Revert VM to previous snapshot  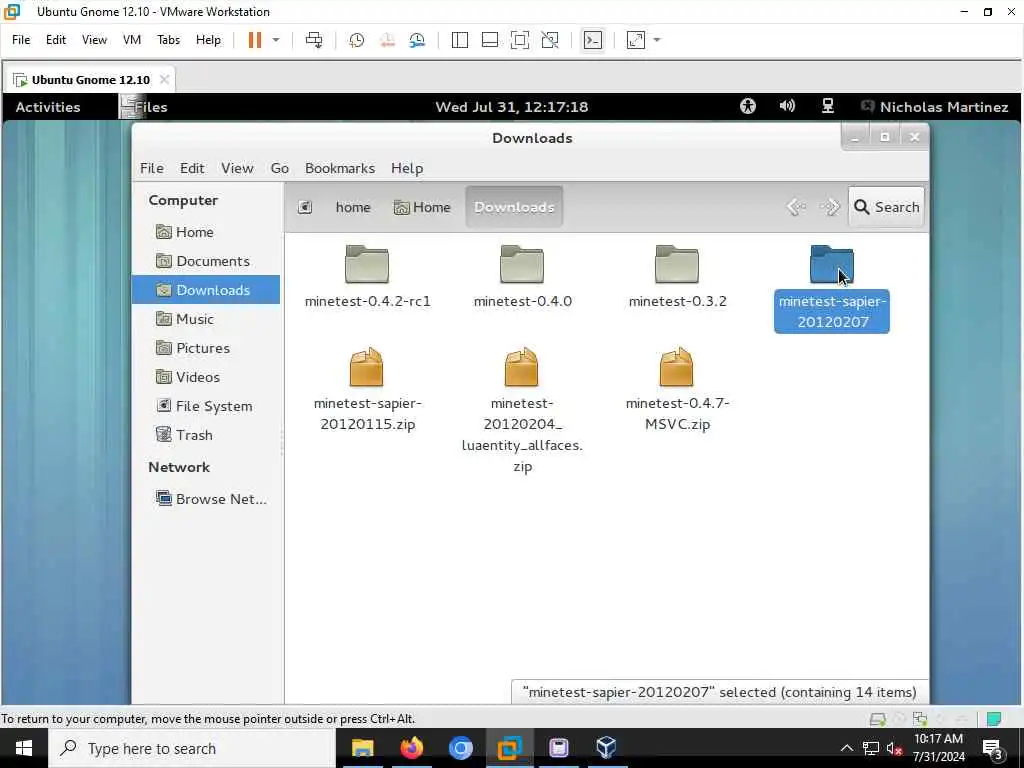(387, 40)
